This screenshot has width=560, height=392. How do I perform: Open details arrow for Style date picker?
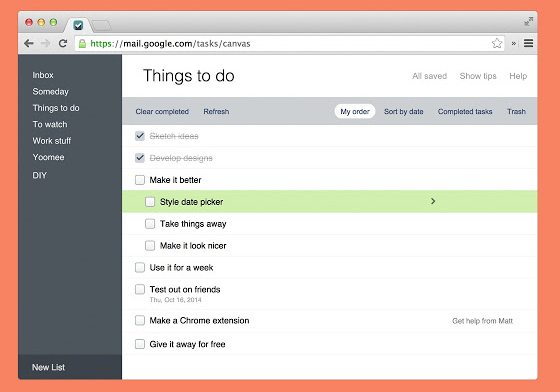pos(433,201)
